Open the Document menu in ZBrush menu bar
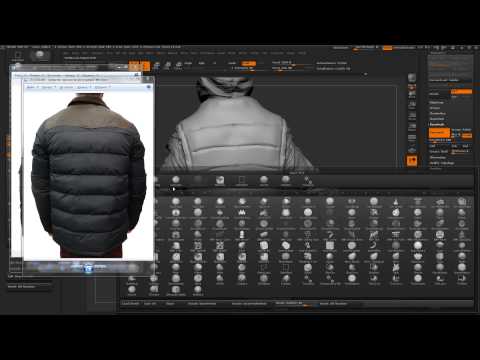The image size is (480, 360). pyautogui.click(x=98, y=53)
